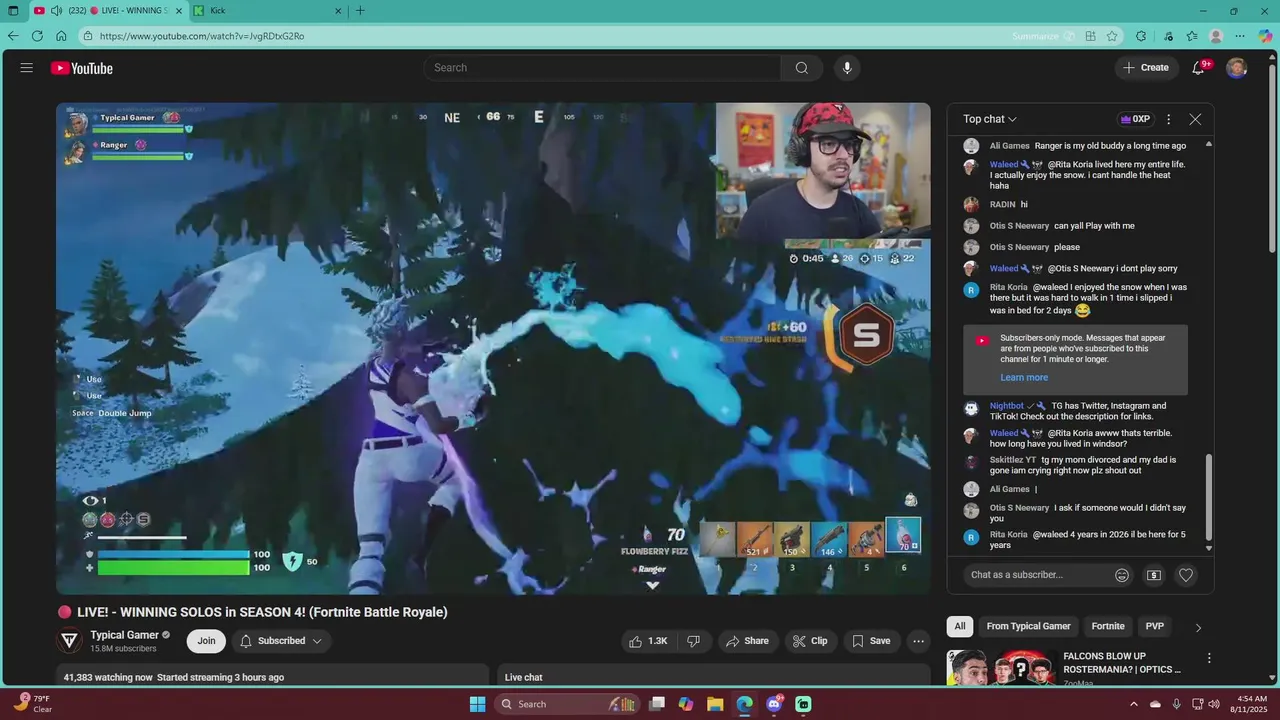The width and height of the screenshot is (1280, 720).
Task: Open the YouTube guide hamburger menu
Action: 27,68
